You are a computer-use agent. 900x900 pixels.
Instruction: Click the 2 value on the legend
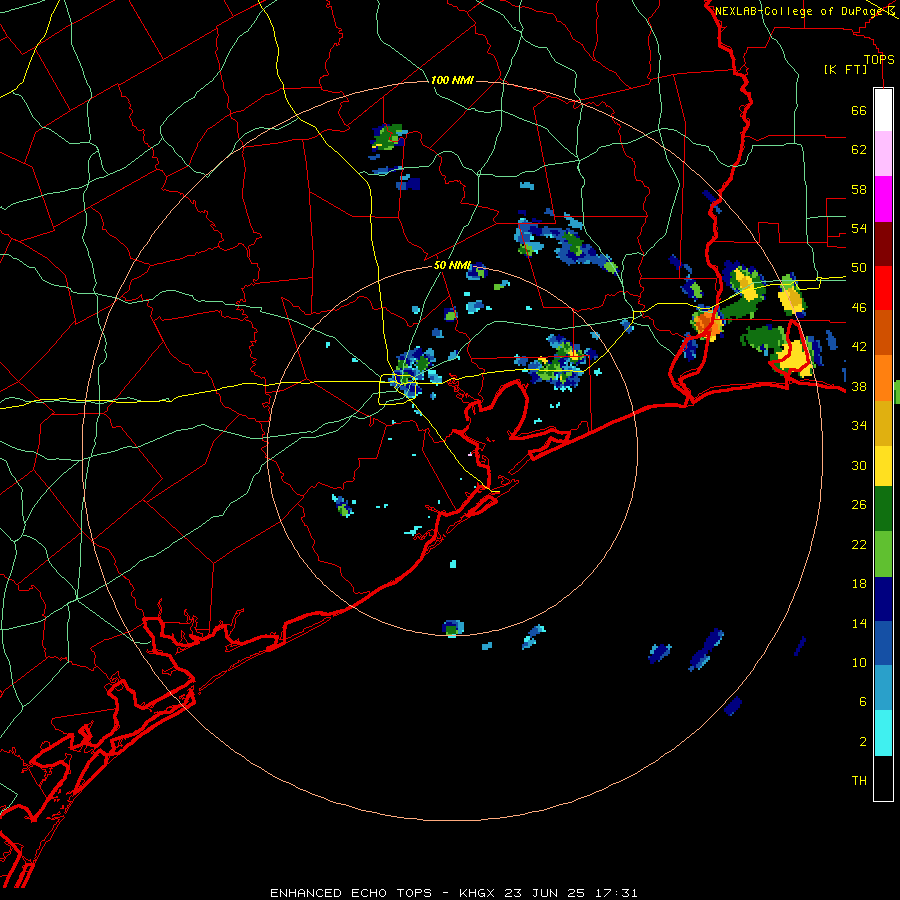pos(863,742)
